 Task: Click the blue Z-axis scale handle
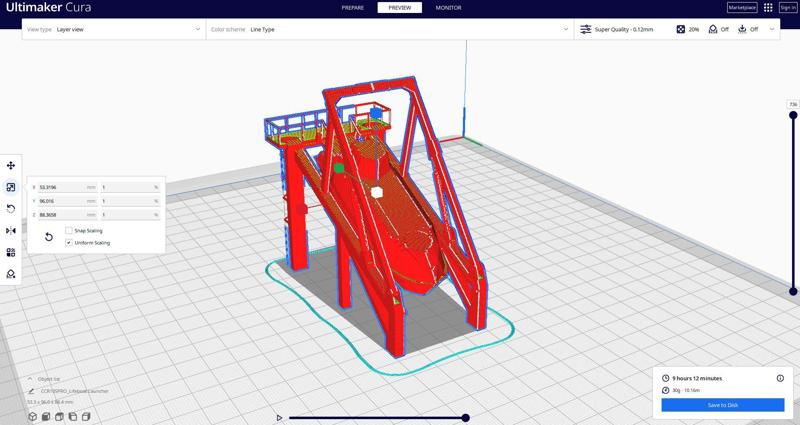[x=376, y=113]
